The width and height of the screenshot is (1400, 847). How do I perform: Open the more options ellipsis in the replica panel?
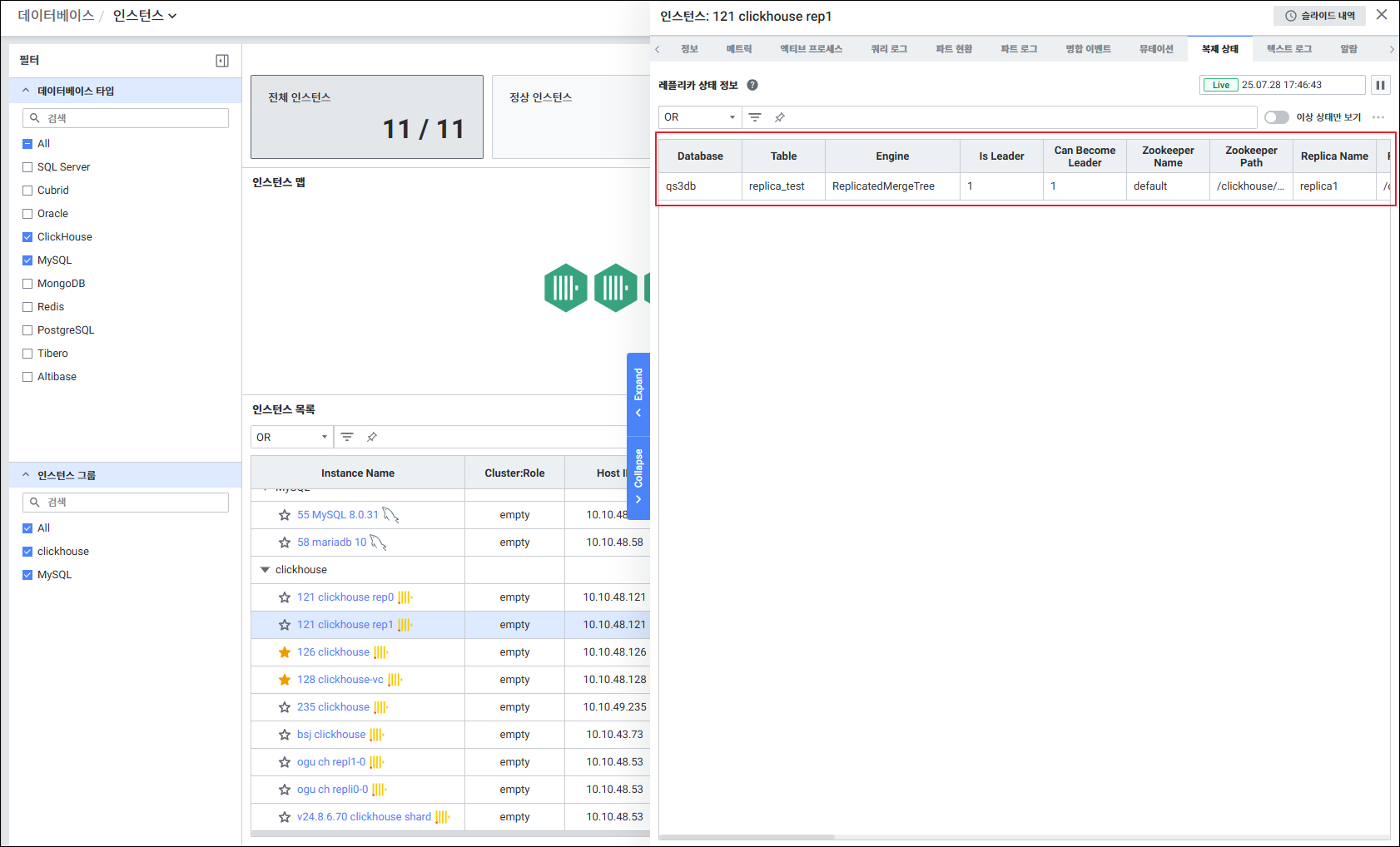[x=1378, y=117]
